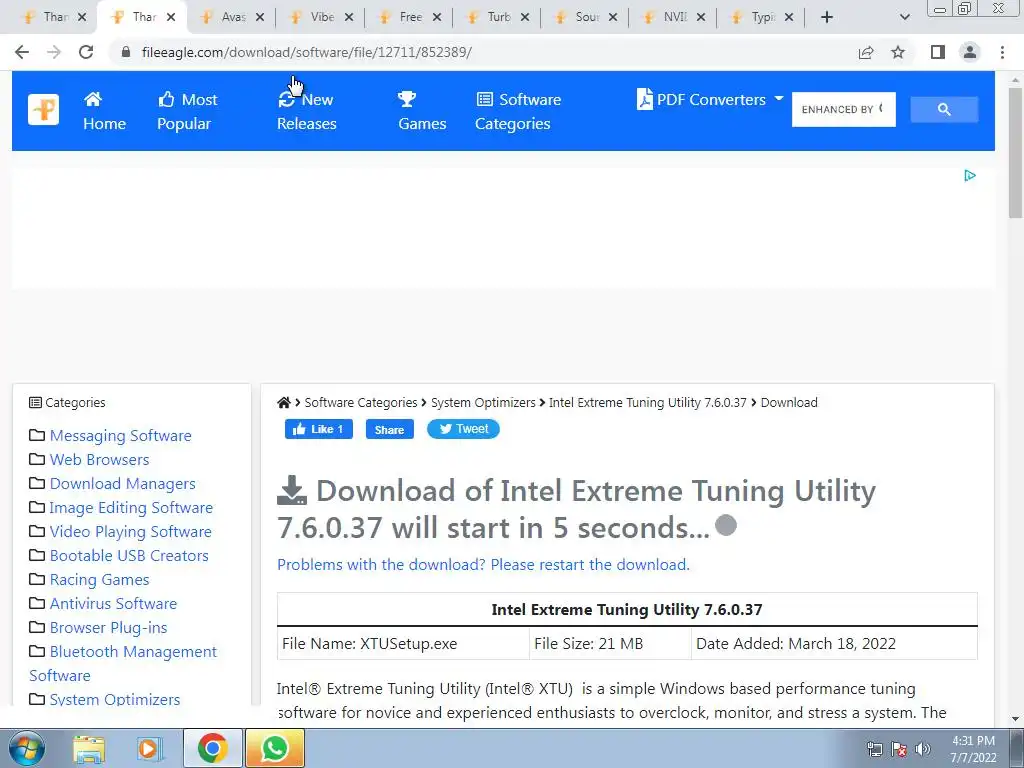
Task: Open New Releases in navigation bar
Action: tap(306, 111)
